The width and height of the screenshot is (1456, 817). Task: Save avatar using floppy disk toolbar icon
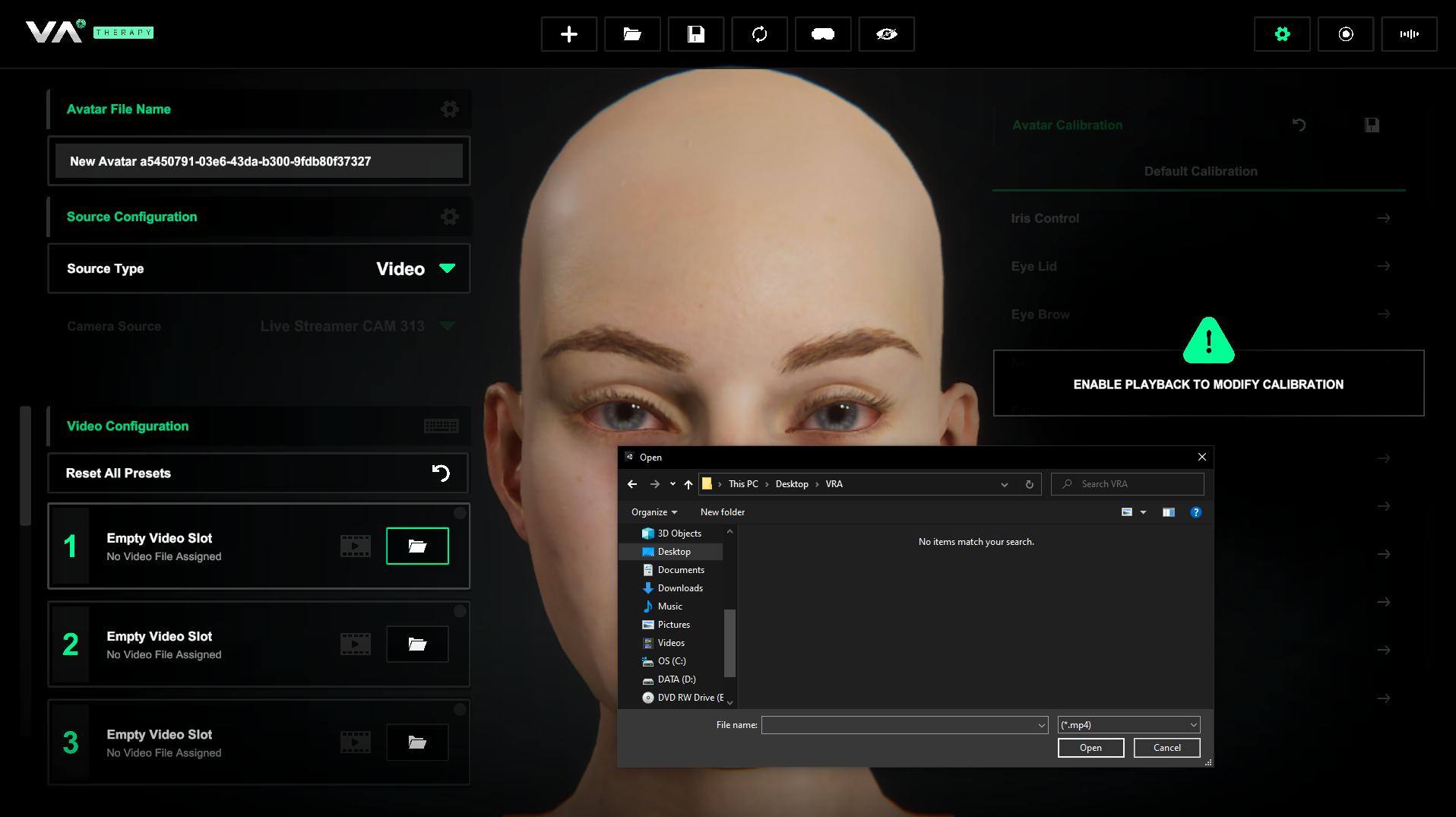[x=695, y=34]
